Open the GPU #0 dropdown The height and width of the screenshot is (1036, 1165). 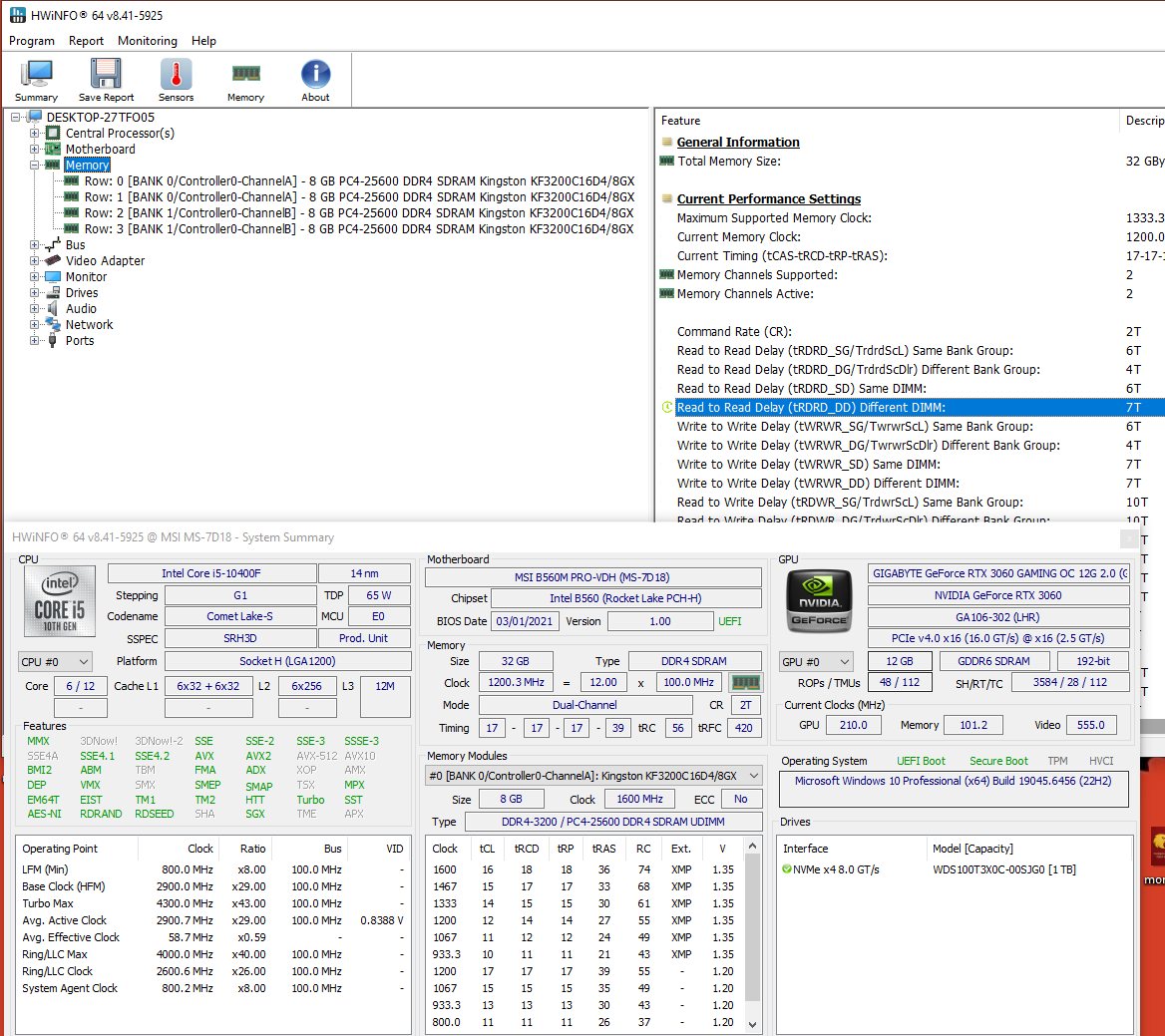point(816,662)
